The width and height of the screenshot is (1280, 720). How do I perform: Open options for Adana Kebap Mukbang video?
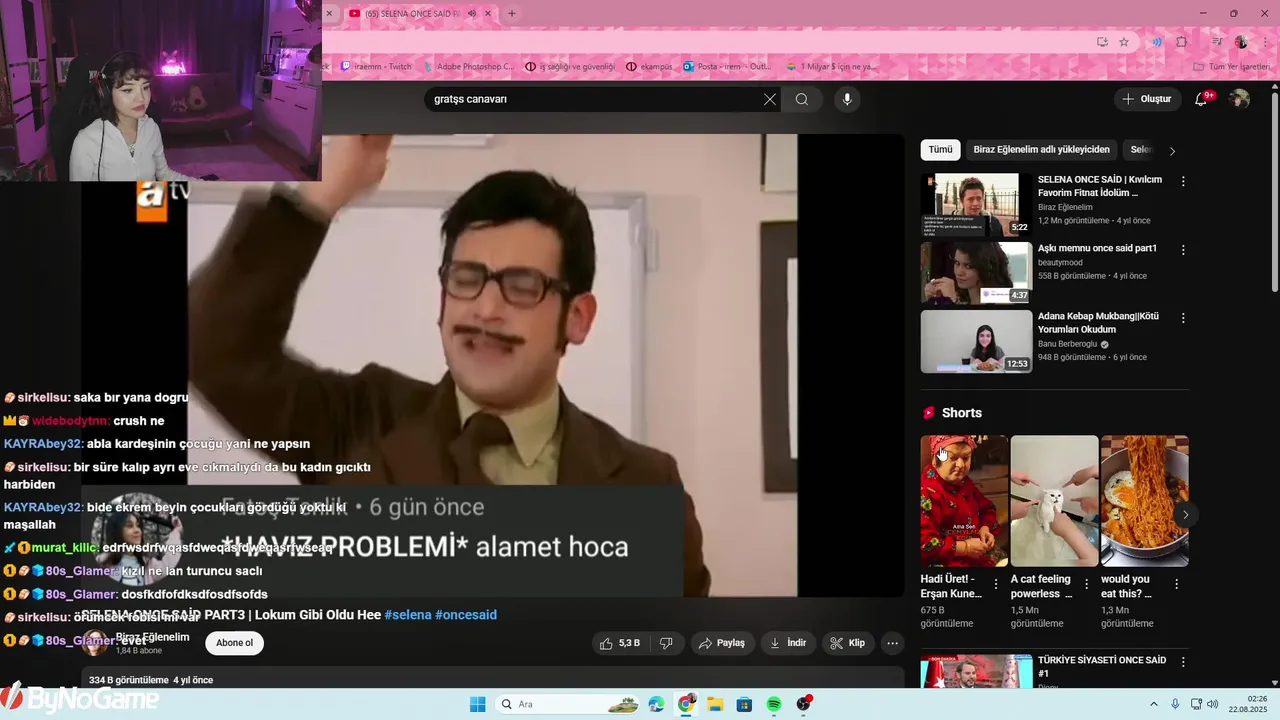(x=1183, y=318)
